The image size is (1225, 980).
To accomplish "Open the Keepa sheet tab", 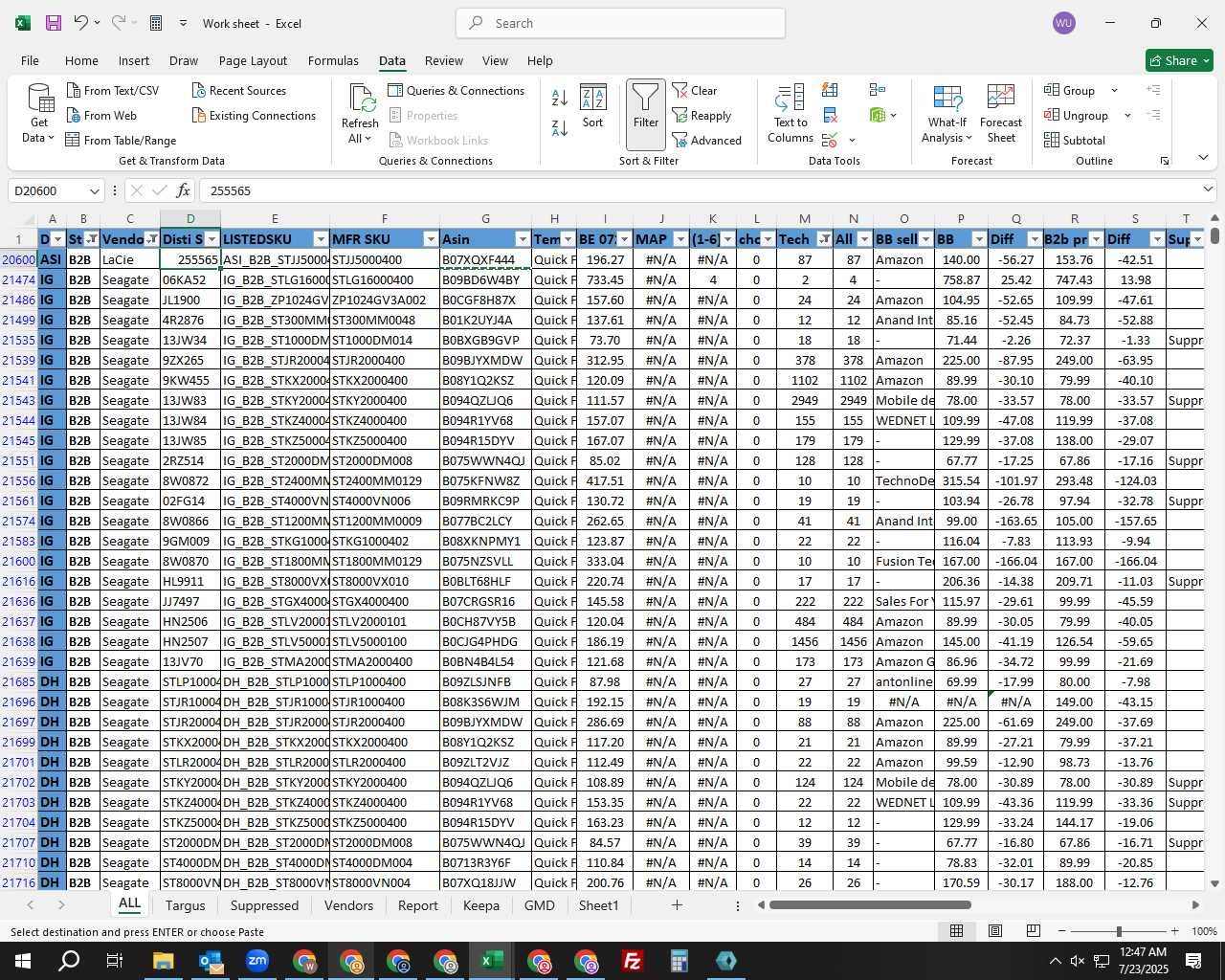I will (x=481, y=905).
